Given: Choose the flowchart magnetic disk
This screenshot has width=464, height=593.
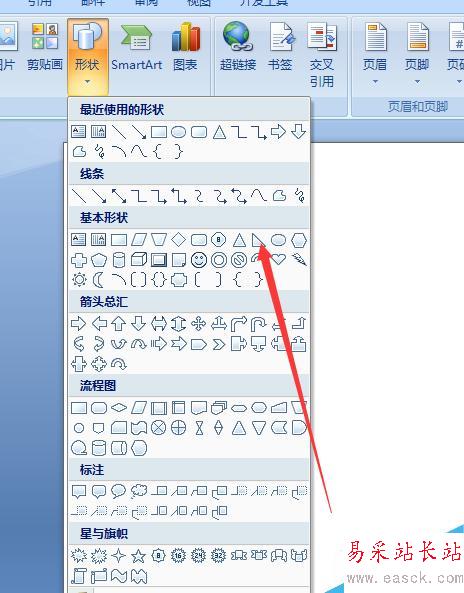Looking at the screenshot, I should (x=99, y=448).
